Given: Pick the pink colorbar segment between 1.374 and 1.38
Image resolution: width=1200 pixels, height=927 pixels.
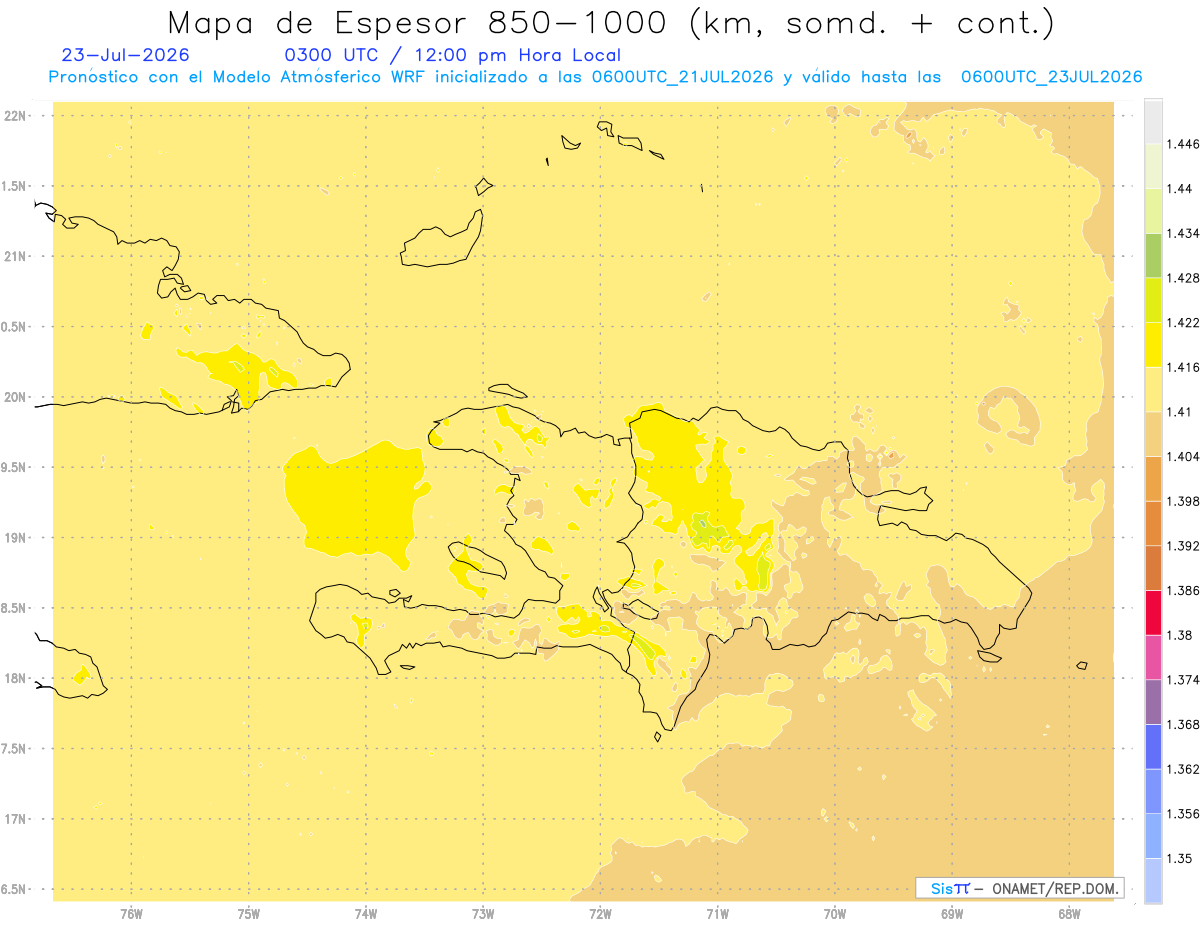Looking at the screenshot, I should [x=1153, y=657].
